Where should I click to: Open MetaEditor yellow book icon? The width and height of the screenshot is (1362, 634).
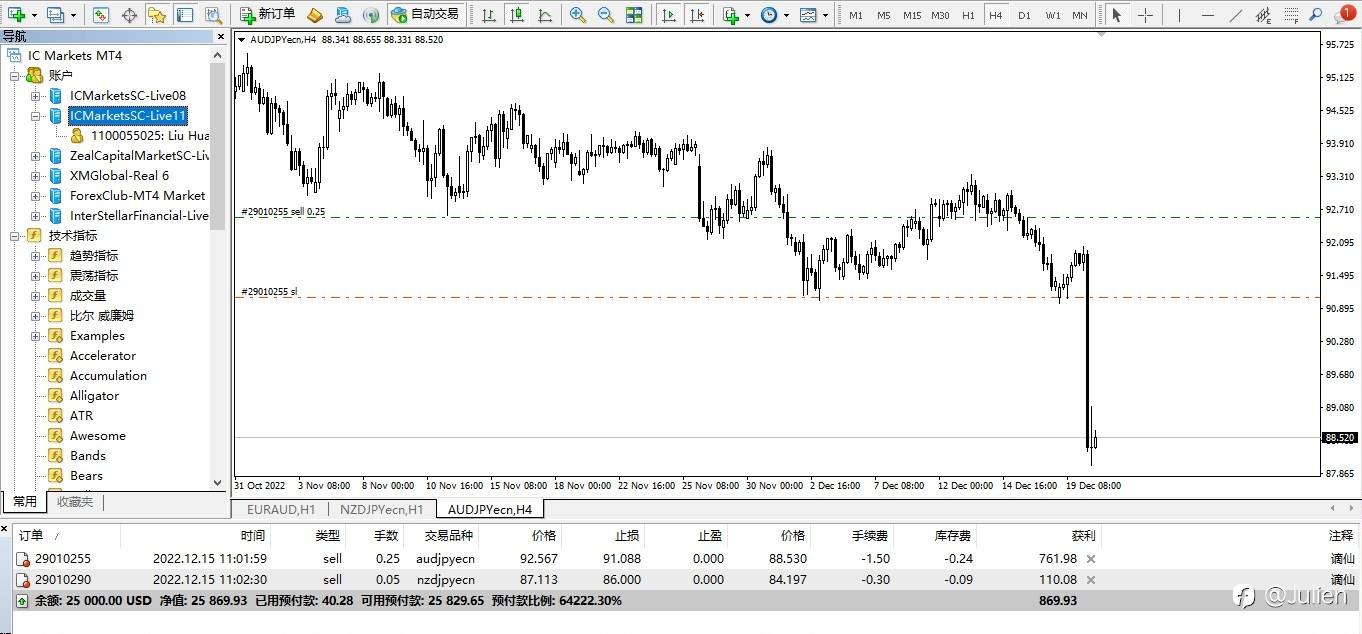(x=315, y=15)
